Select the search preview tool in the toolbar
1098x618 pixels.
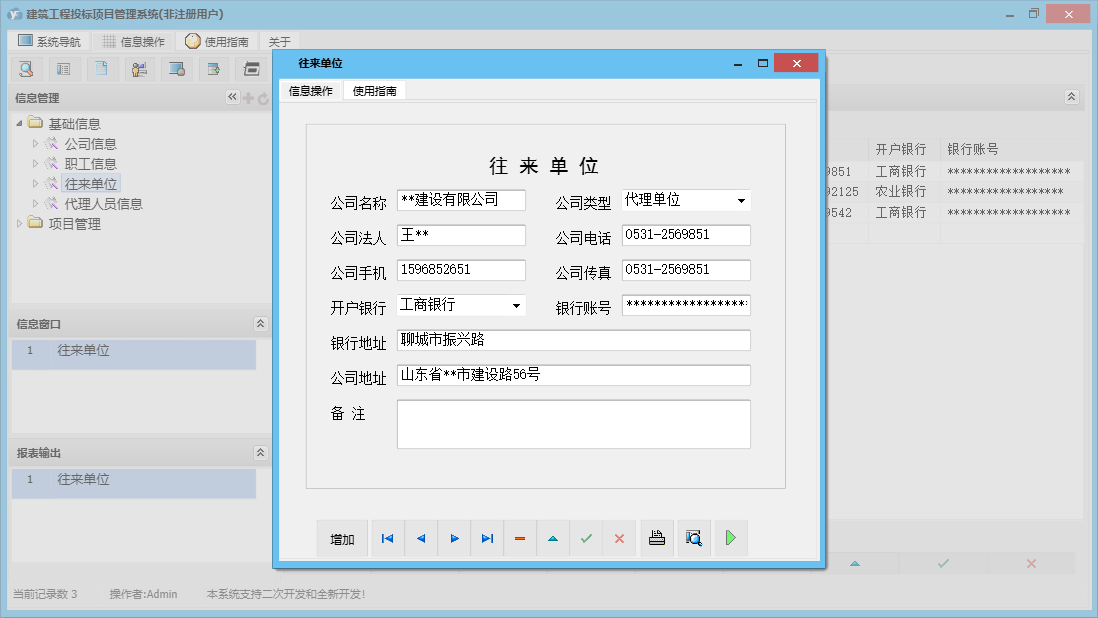coord(25,68)
